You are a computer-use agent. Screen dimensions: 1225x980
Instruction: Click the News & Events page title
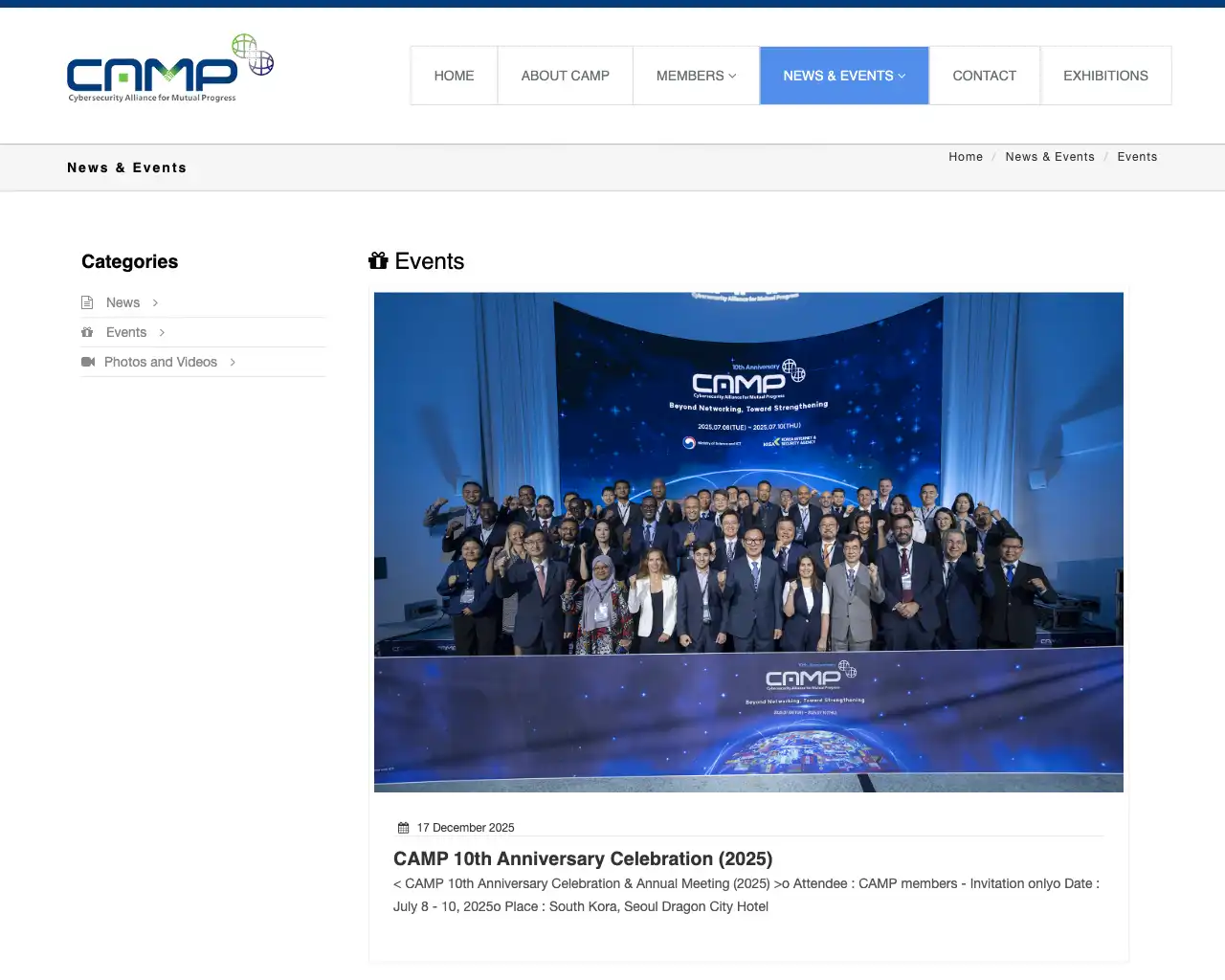pyautogui.click(x=126, y=167)
